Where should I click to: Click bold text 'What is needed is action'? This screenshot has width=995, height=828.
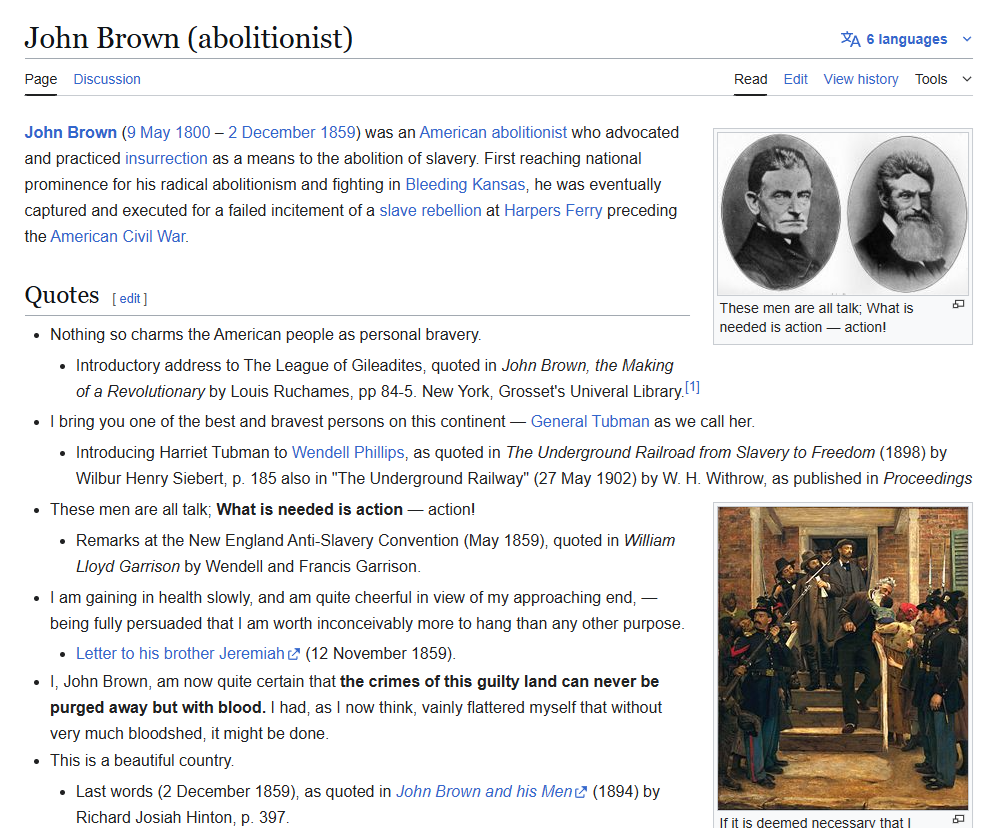pyautogui.click(x=309, y=510)
